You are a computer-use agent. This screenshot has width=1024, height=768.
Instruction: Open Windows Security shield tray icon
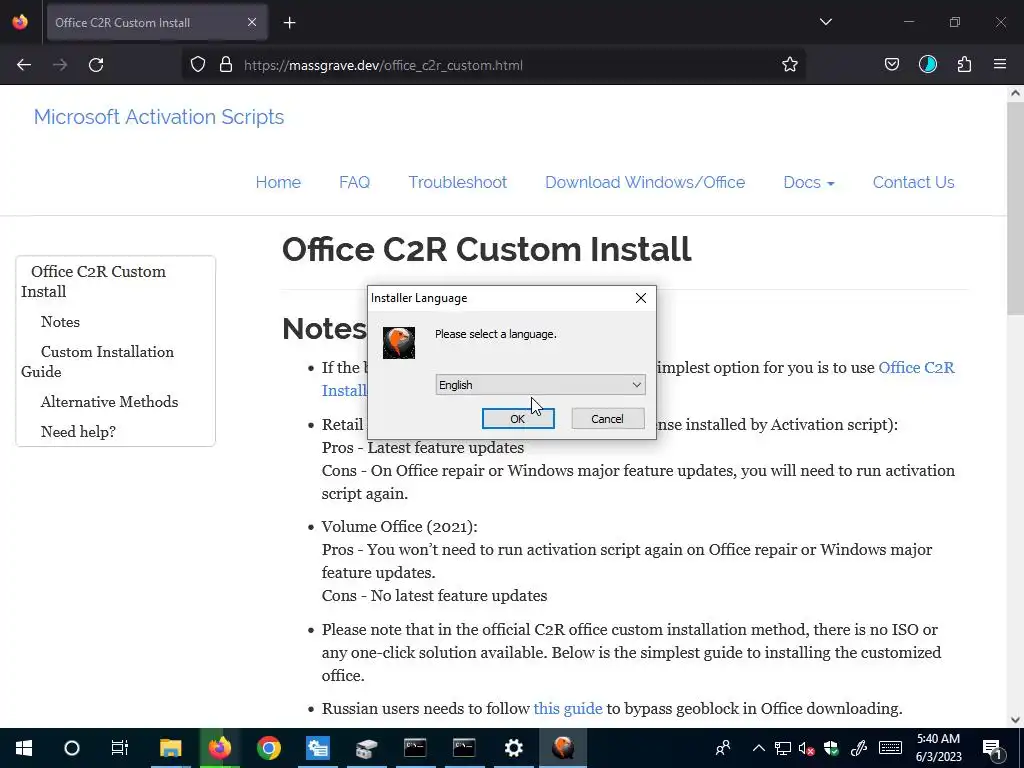[x=831, y=748]
